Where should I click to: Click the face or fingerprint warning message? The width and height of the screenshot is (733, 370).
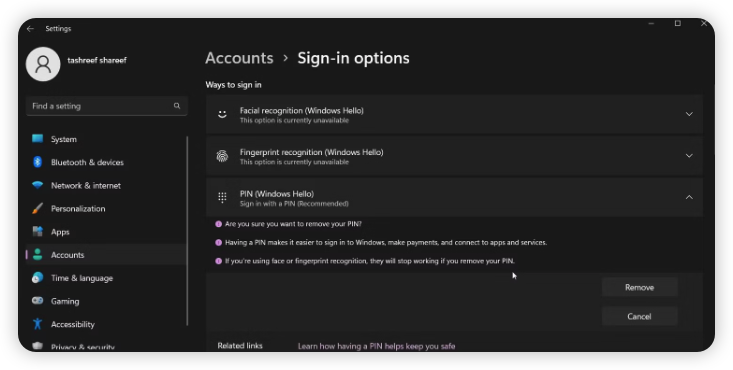tap(370, 261)
